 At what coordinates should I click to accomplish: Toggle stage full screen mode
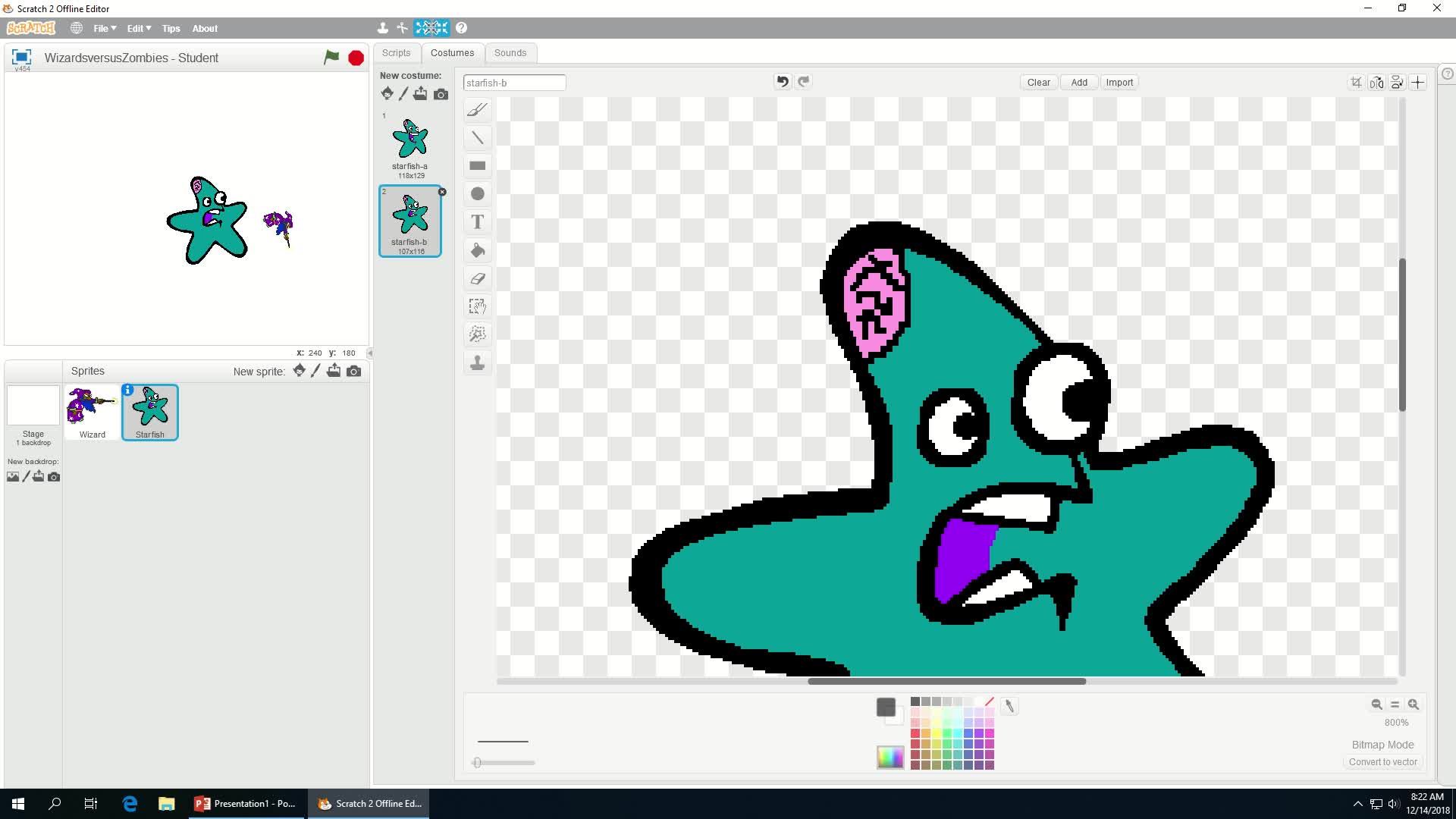point(21,57)
